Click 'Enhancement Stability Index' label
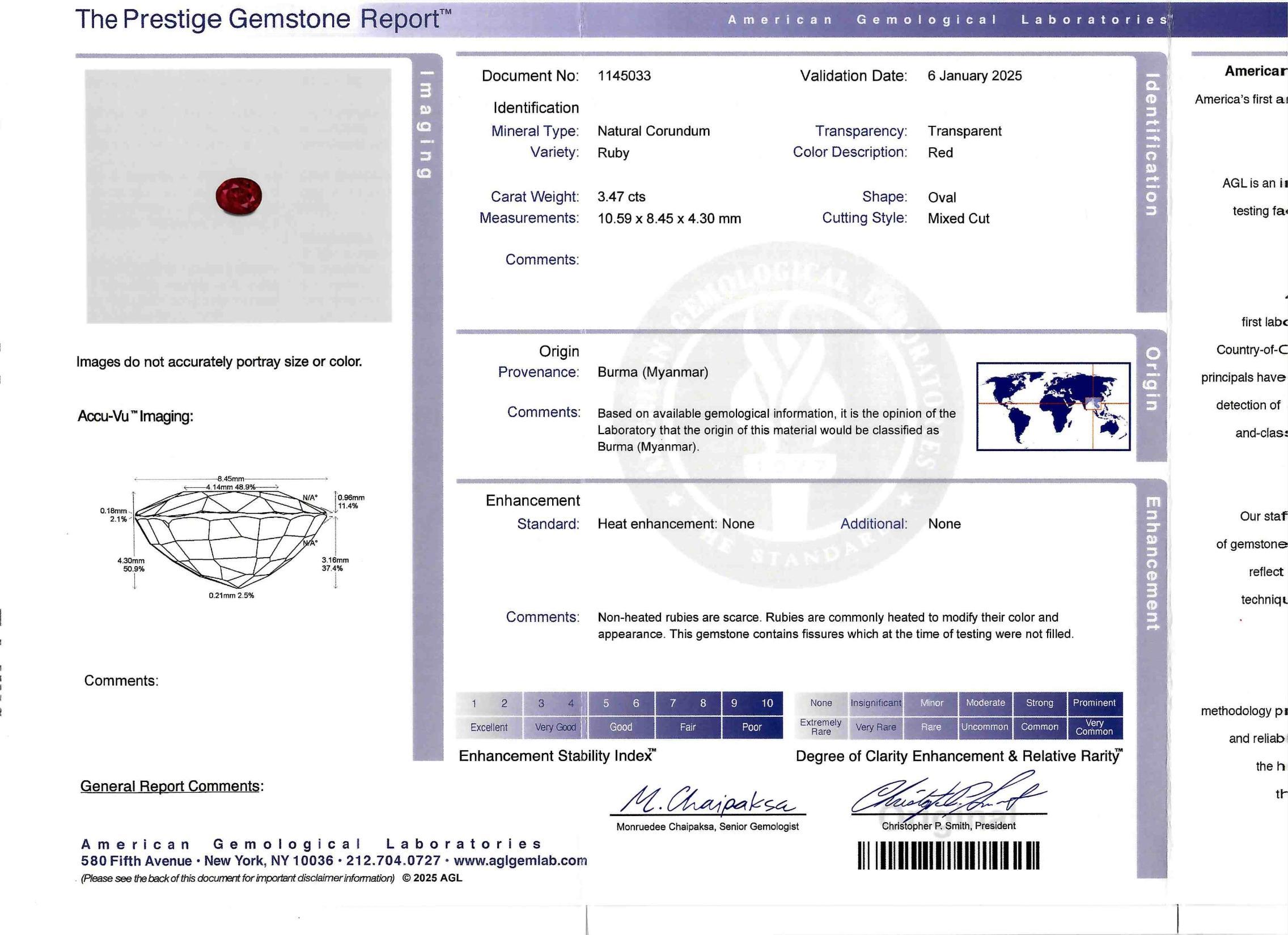 [x=557, y=756]
